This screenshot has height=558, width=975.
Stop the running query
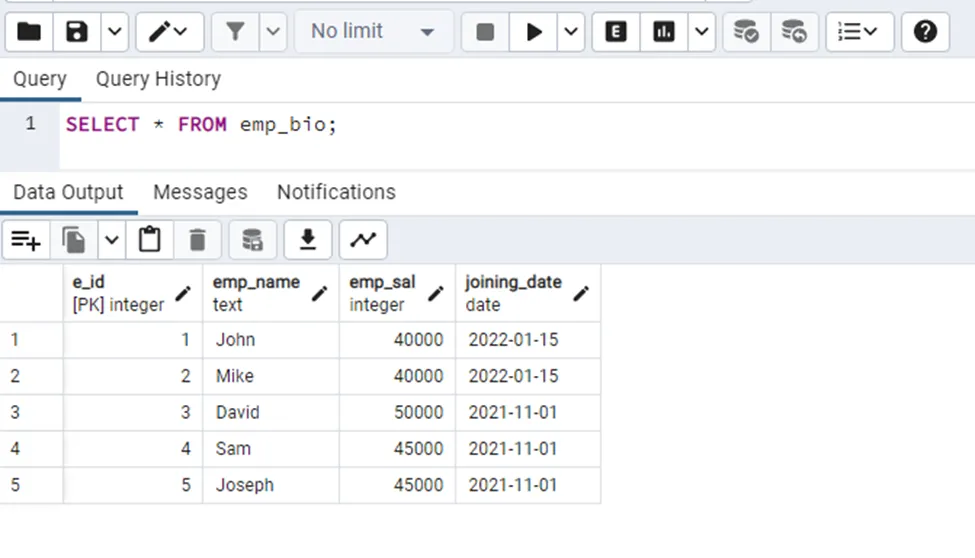(x=485, y=32)
